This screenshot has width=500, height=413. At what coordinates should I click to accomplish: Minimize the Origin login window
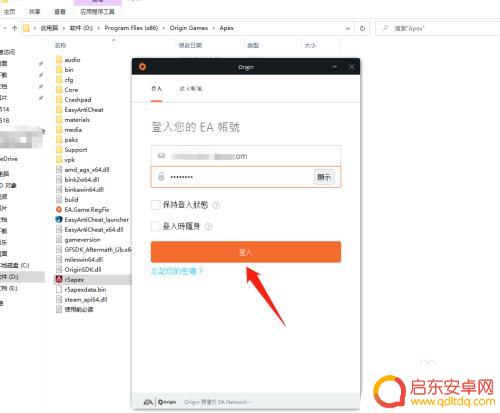335,67
